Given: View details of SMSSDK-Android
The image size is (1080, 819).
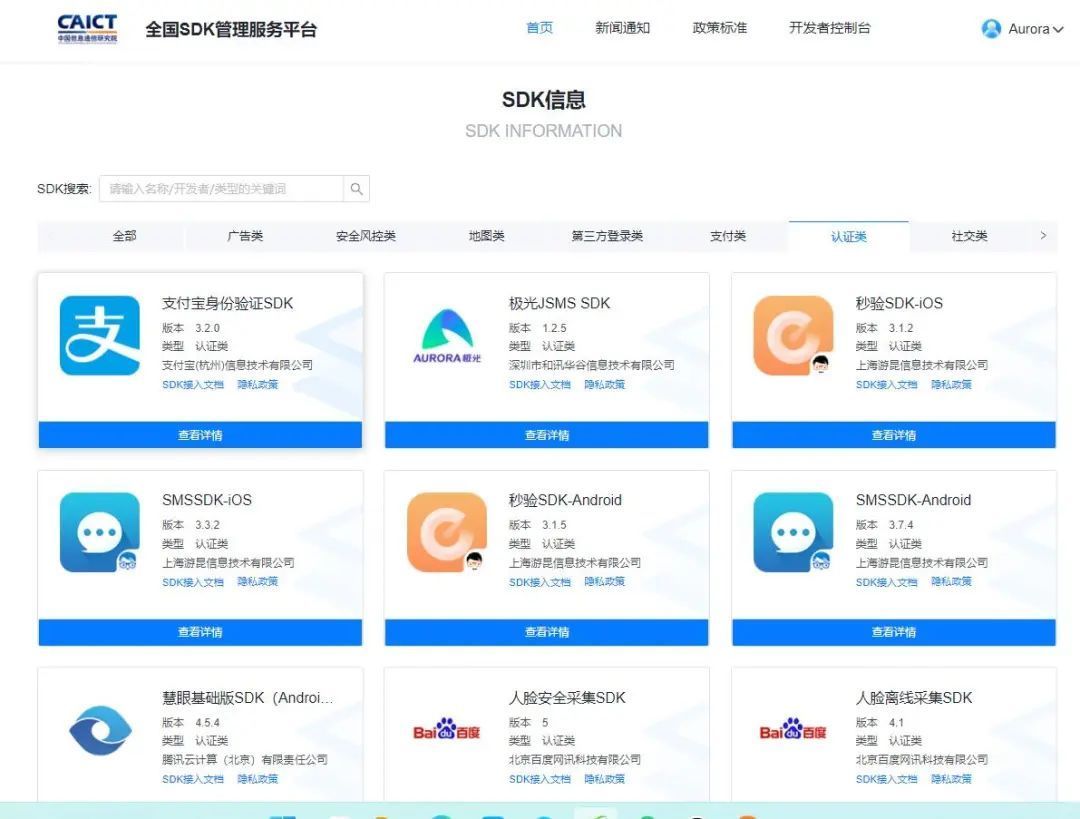Looking at the screenshot, I should (894, 632).
